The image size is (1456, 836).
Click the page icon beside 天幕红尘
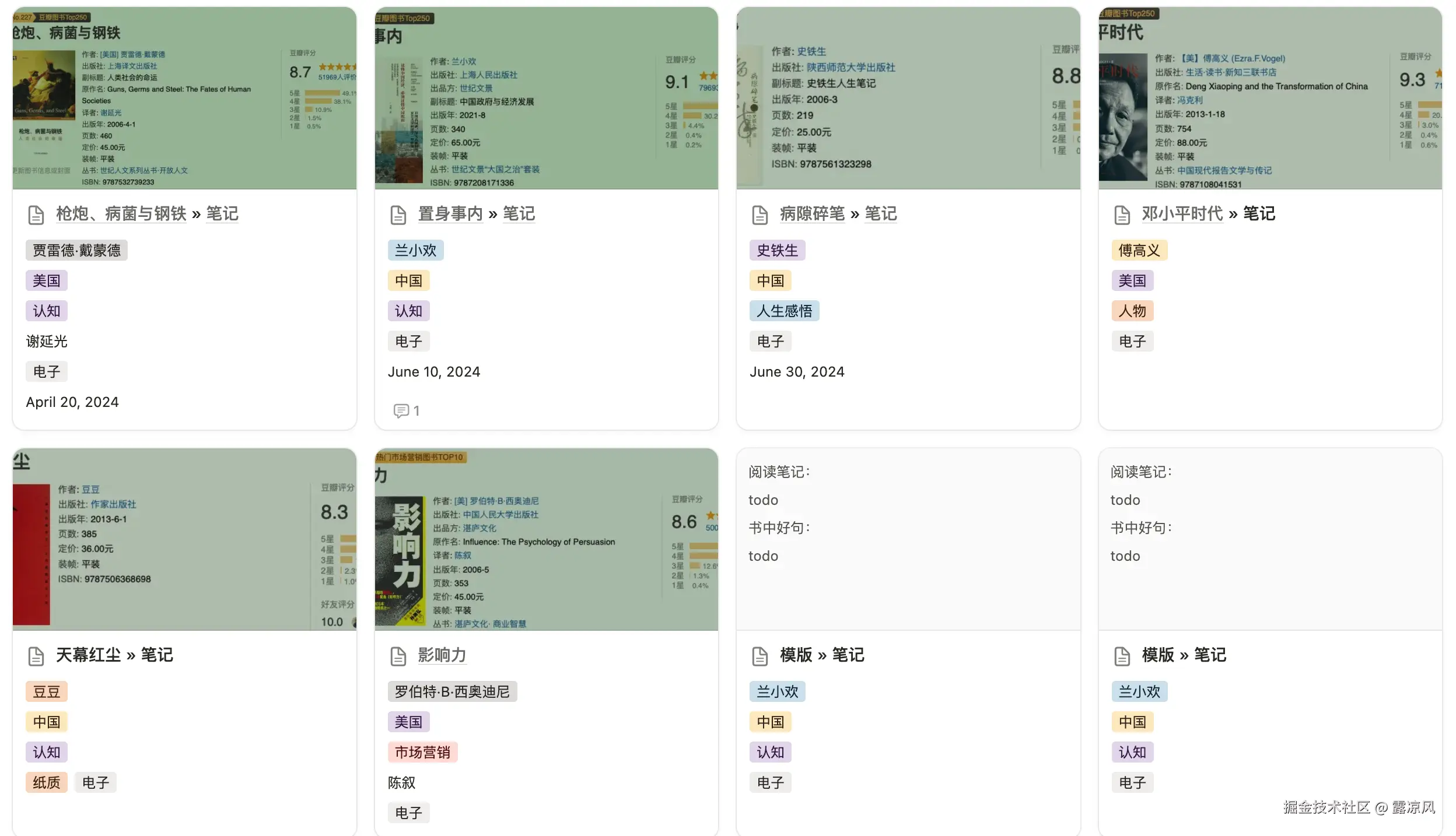tap(37, 655)
